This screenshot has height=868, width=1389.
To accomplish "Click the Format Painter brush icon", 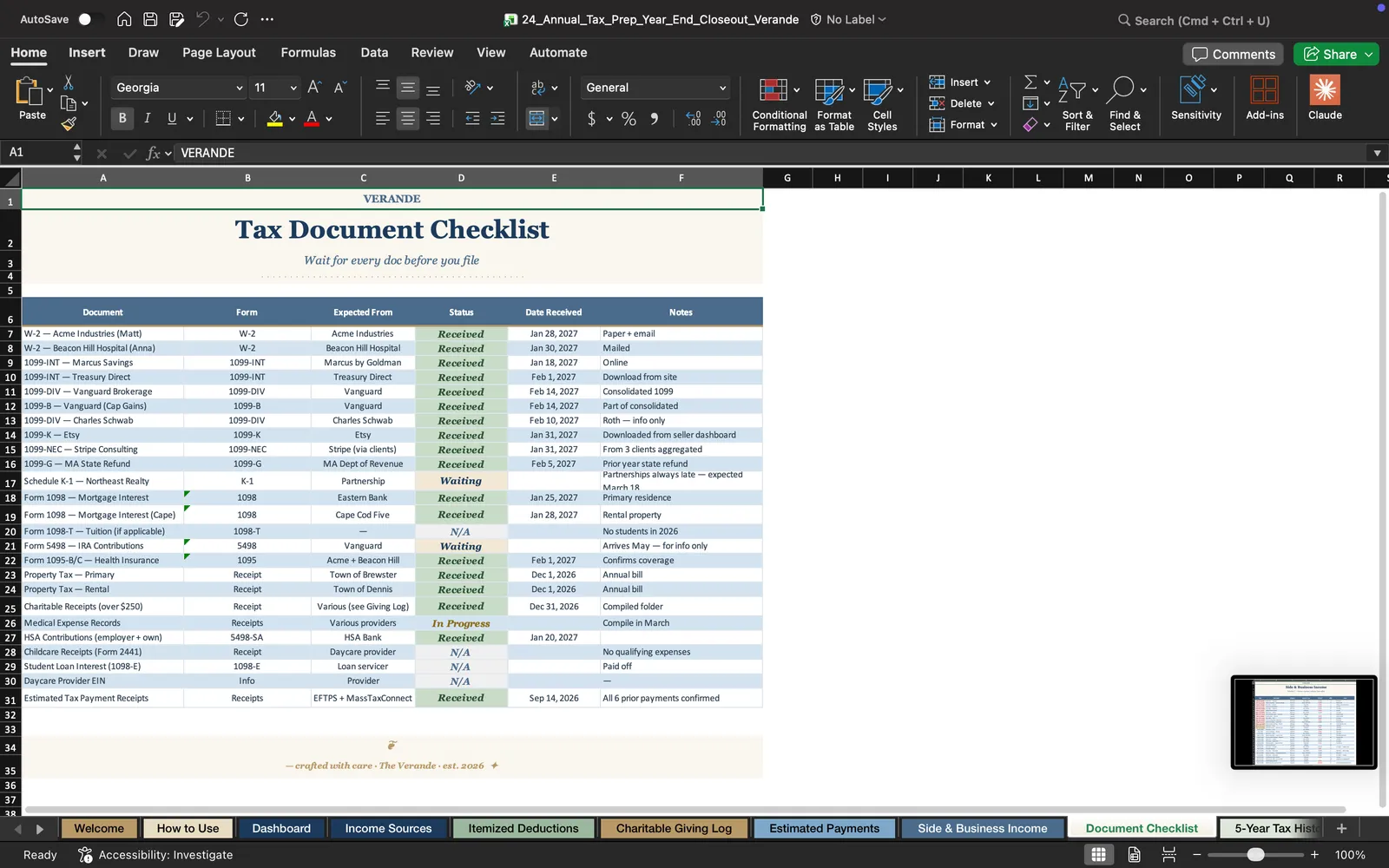I will click(x=69, y=124).
